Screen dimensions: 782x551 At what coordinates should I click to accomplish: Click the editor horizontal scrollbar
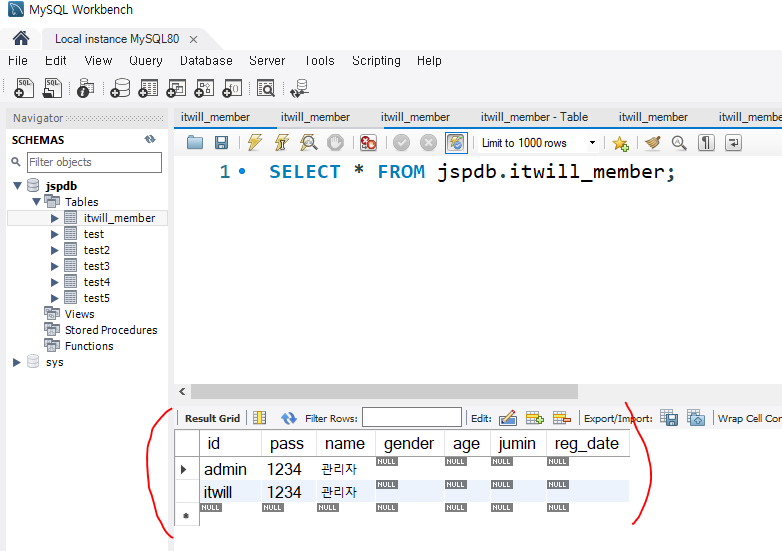(384, 391)
